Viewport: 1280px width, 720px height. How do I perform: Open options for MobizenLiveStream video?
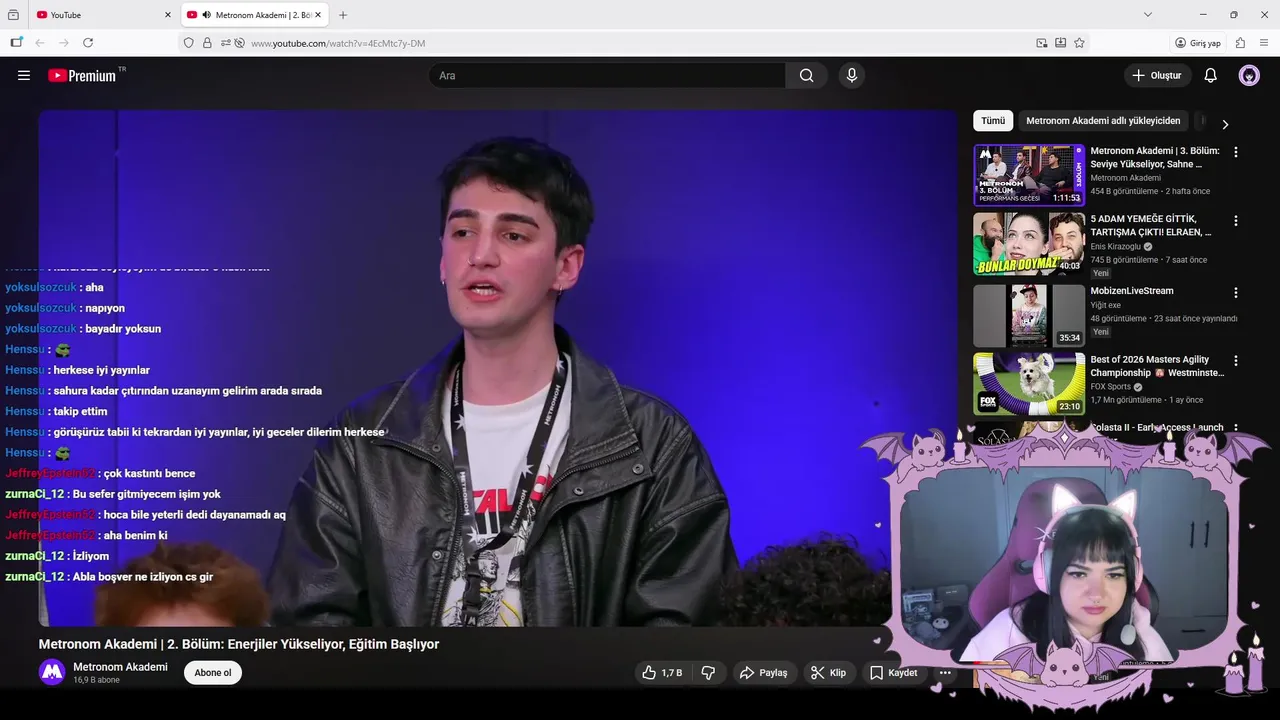(1236, 293)
